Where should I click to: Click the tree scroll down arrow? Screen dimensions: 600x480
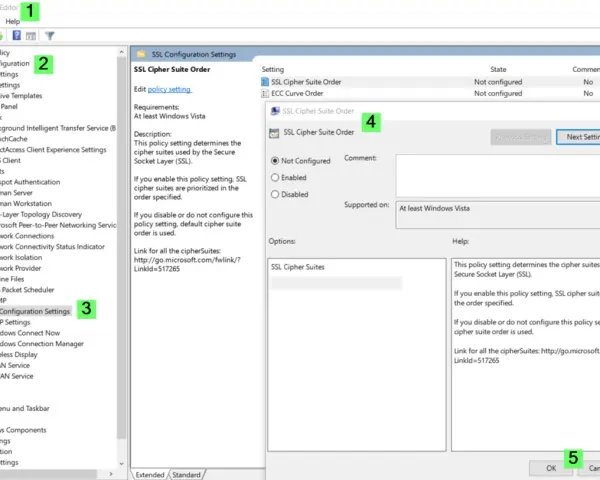[x=122, y=464]
